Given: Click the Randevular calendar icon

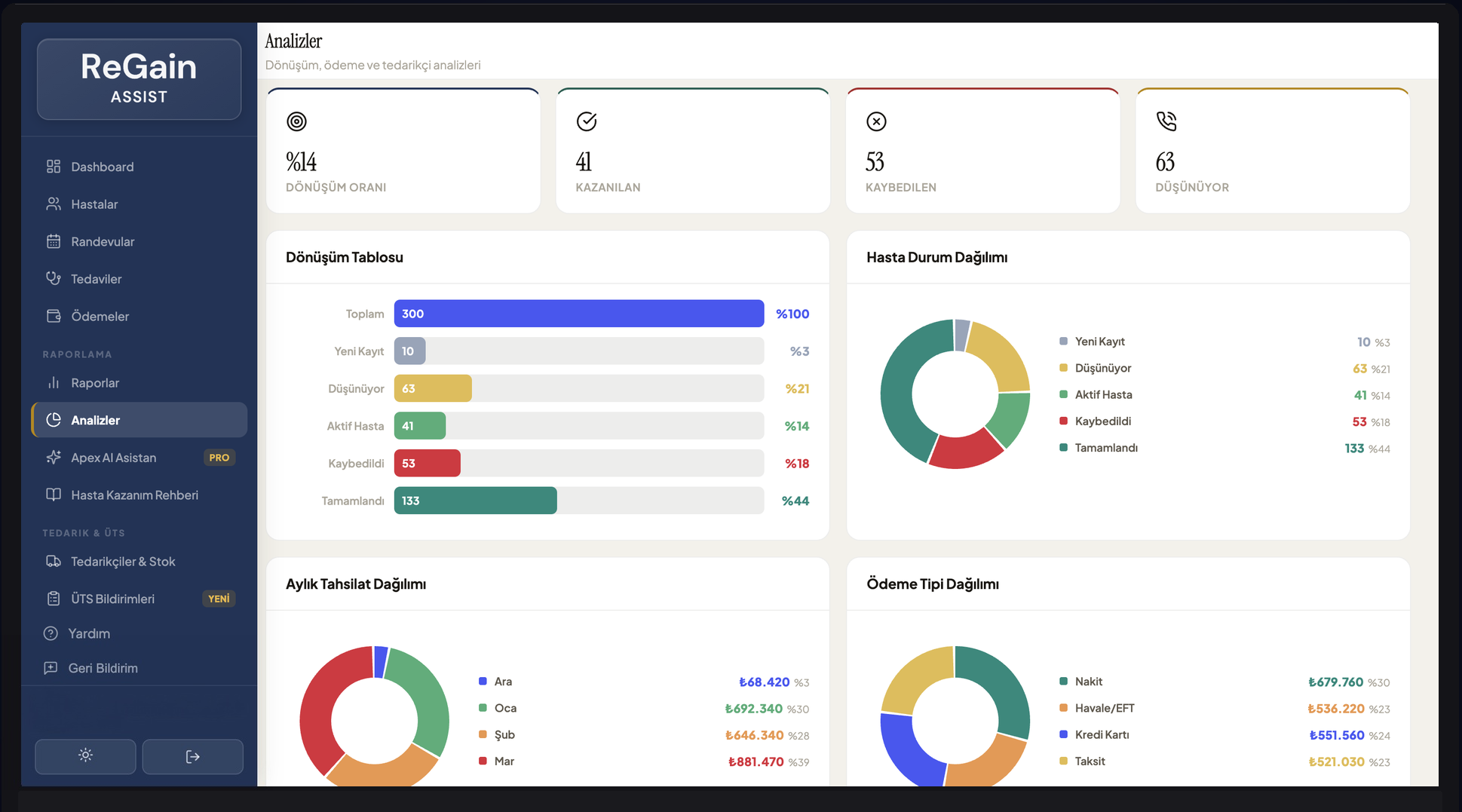Looking at the screenshot, I should (54, 241).
